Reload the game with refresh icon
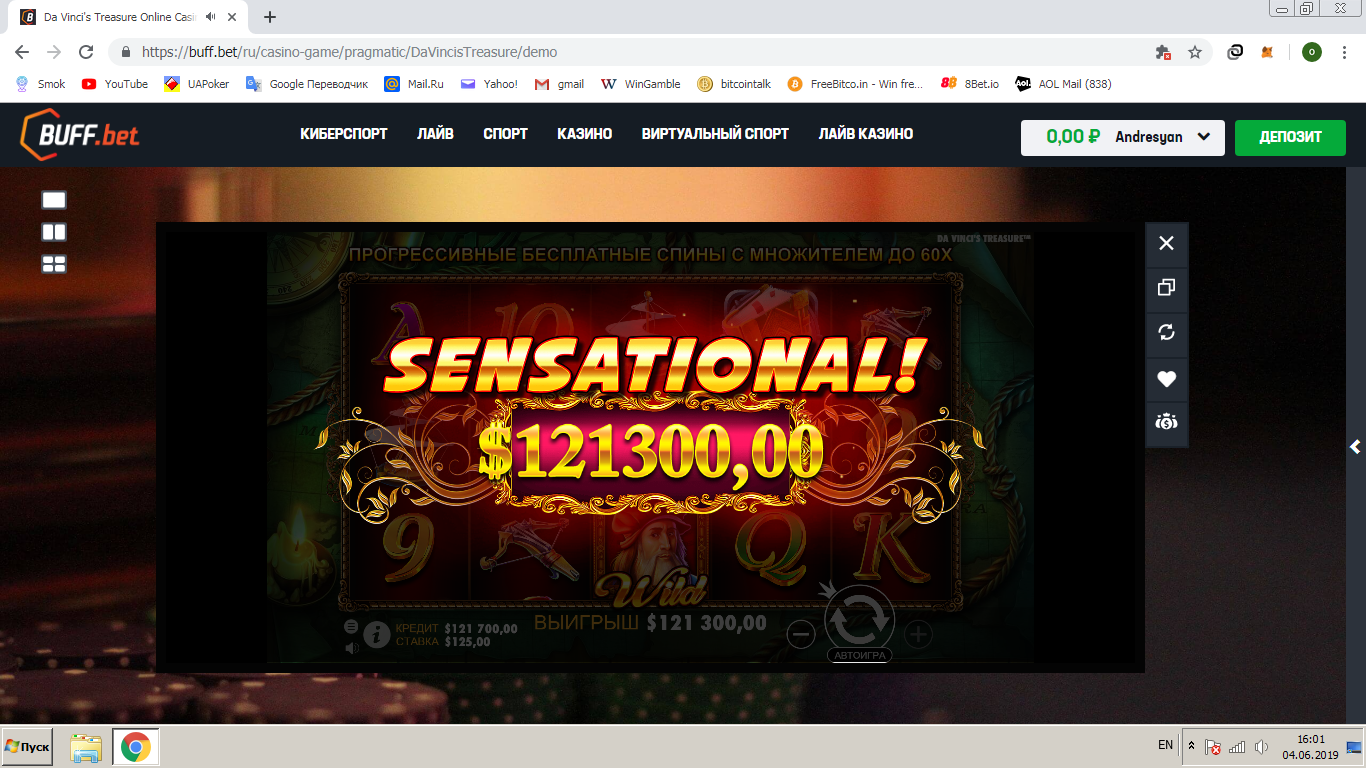The height and width of the screenshot is (768, 1366). tap(1166, 333)
